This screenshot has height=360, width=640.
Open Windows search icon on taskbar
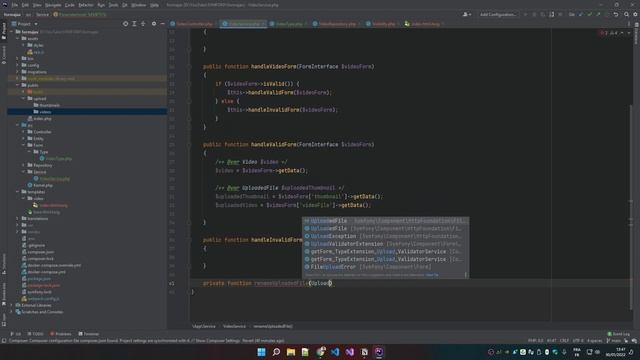tap(276, 352)
